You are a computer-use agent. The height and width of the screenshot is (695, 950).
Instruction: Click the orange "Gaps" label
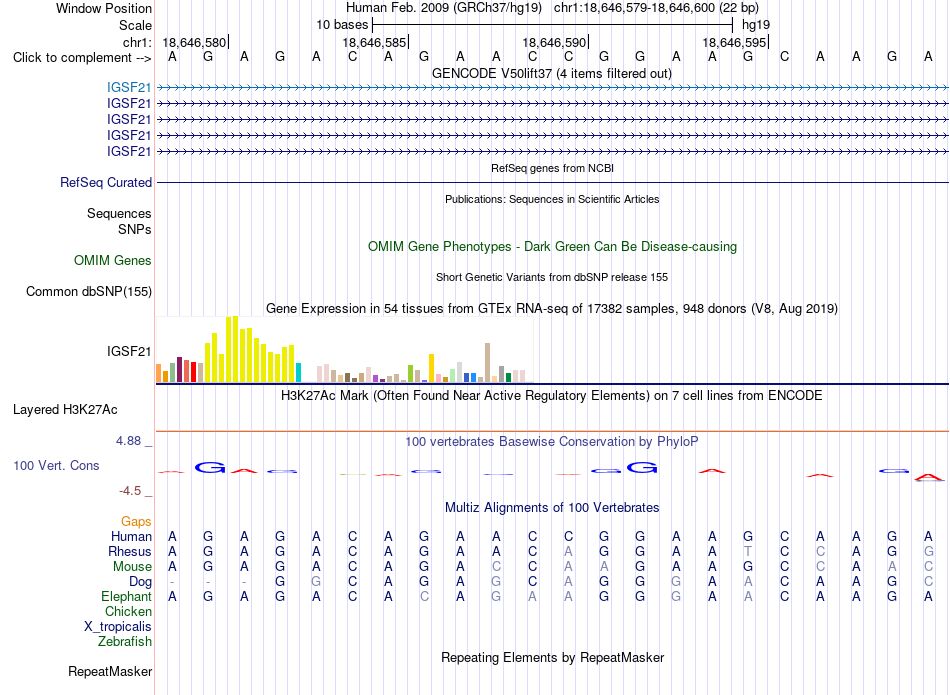136,522
